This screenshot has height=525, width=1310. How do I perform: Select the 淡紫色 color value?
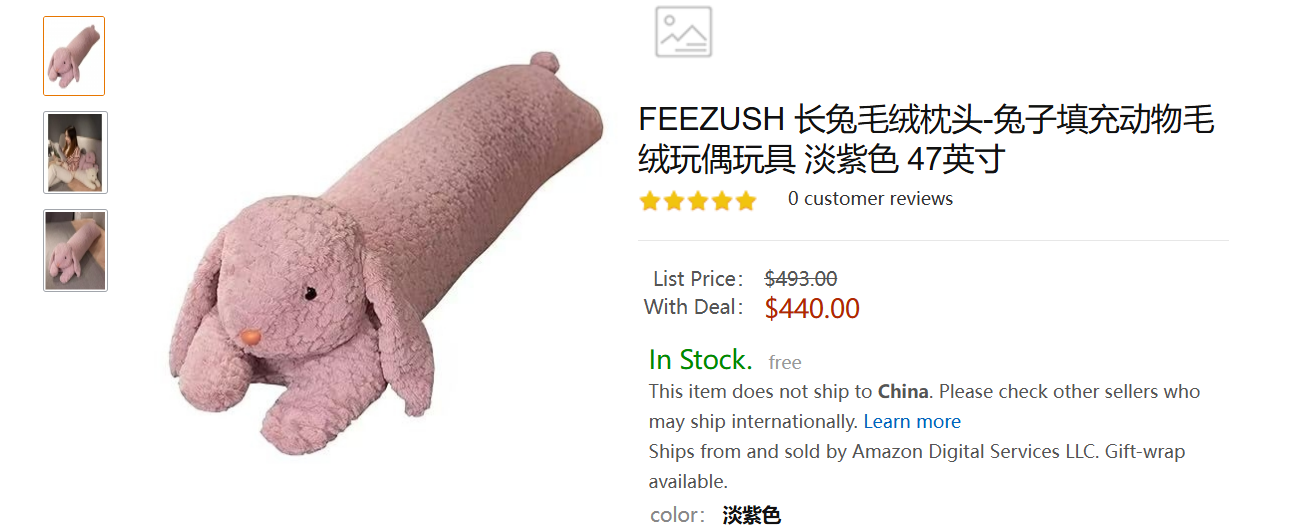751,515
